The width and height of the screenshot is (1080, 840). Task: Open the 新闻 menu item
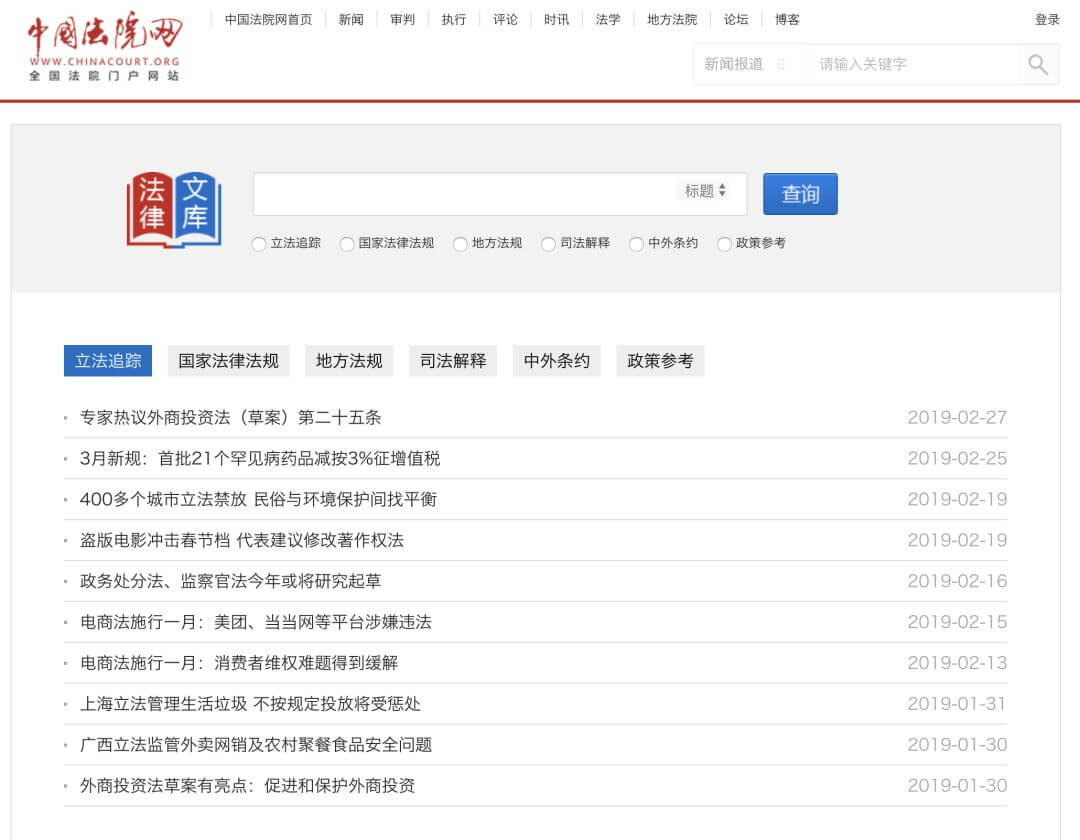[x=351, y=18]
